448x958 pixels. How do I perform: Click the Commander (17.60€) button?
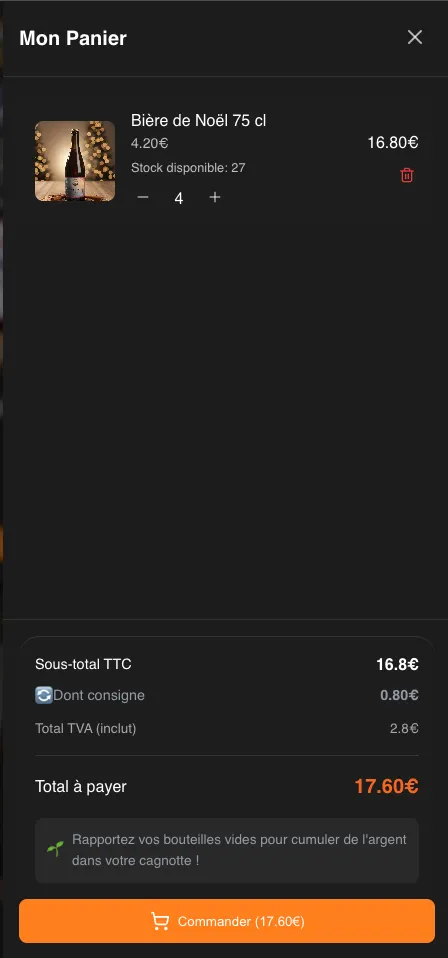tap(227, 921)
